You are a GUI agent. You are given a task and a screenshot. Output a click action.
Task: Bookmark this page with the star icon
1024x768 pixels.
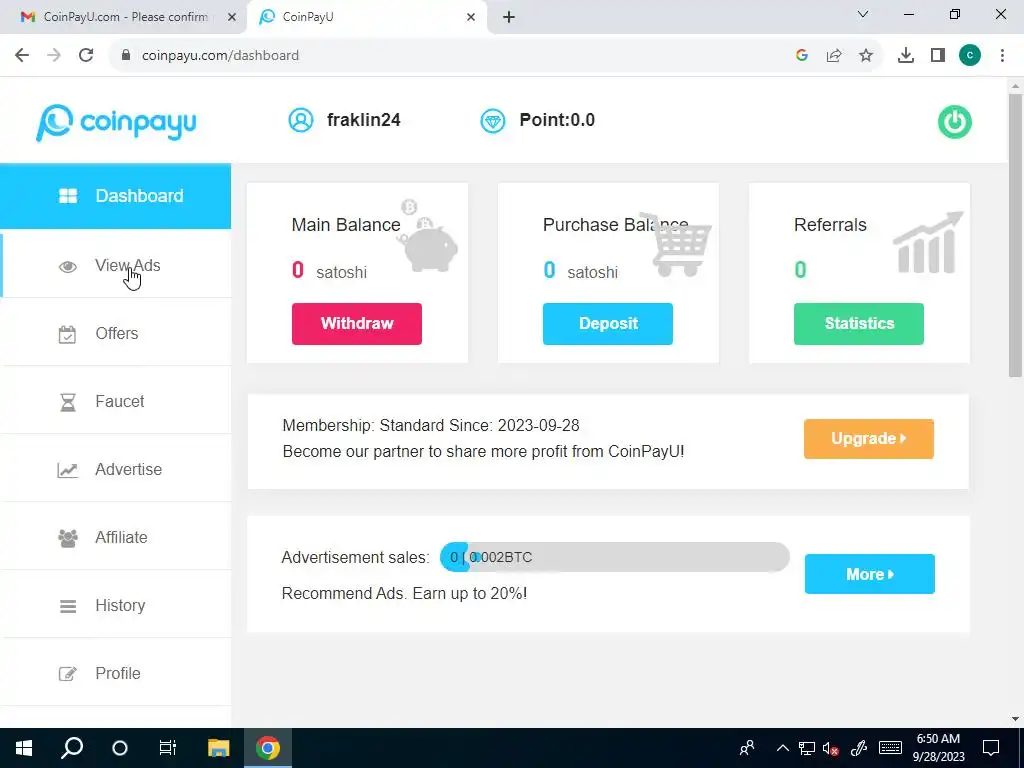coord(866,56)
